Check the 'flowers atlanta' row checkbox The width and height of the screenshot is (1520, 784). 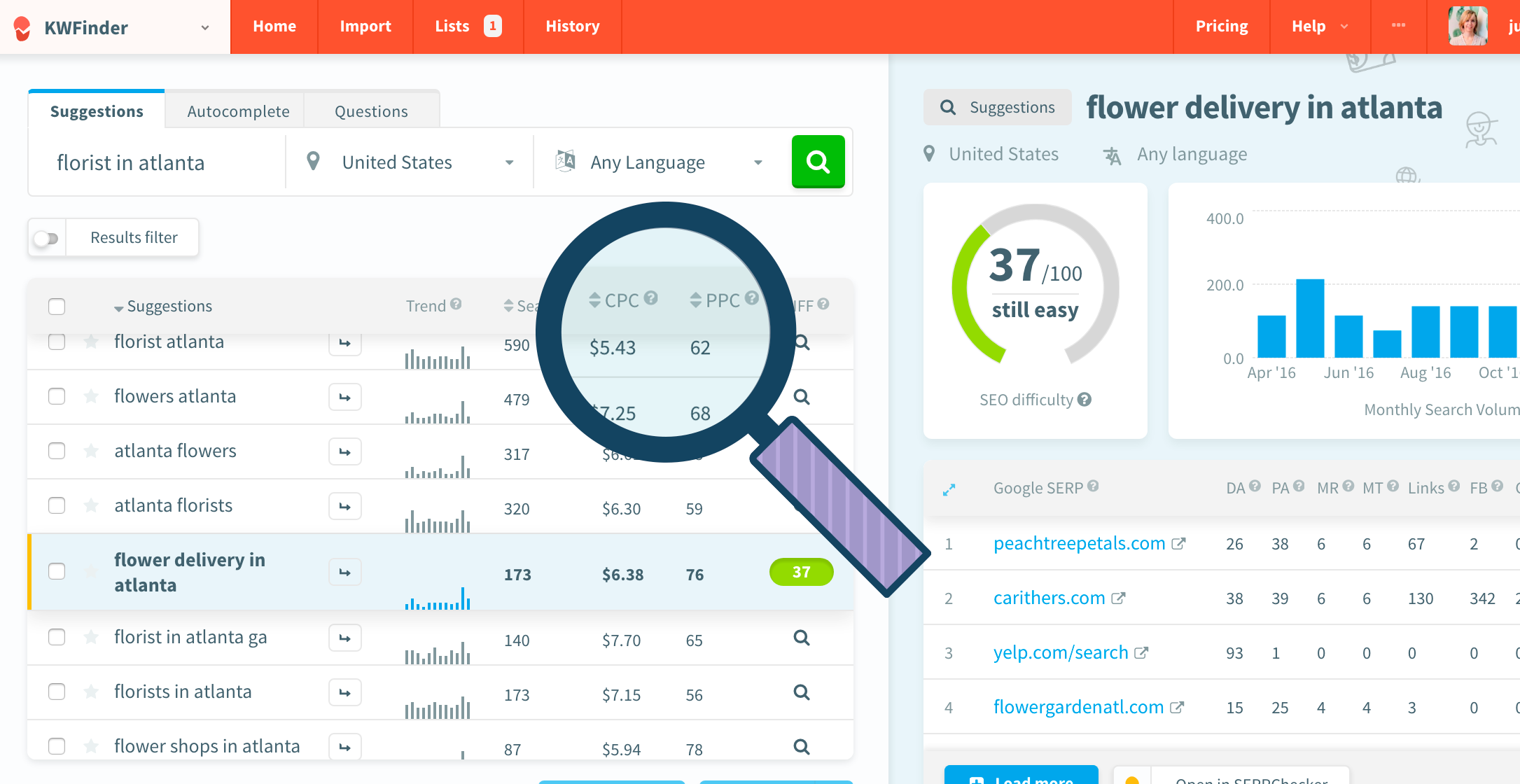57,396
